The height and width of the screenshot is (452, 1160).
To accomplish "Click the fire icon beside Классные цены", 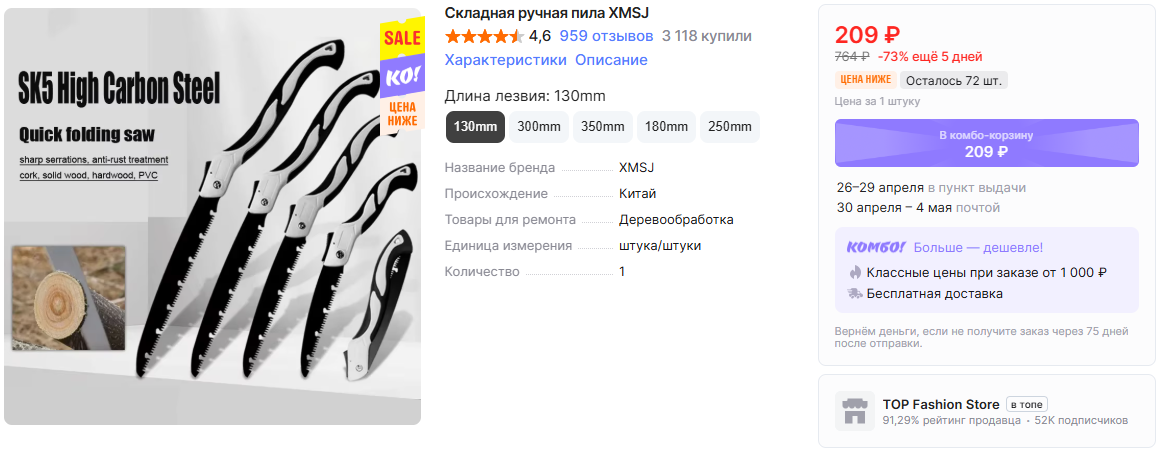I will (855, 272).
